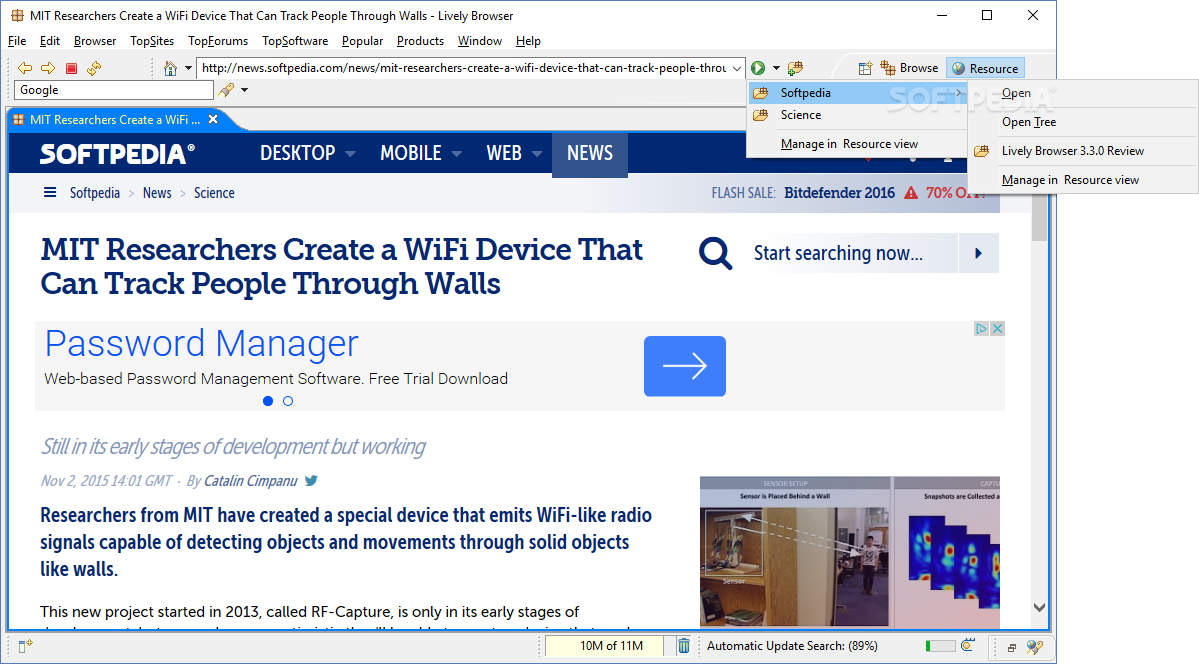Open the TopSoftware menu

coord(295,41)
